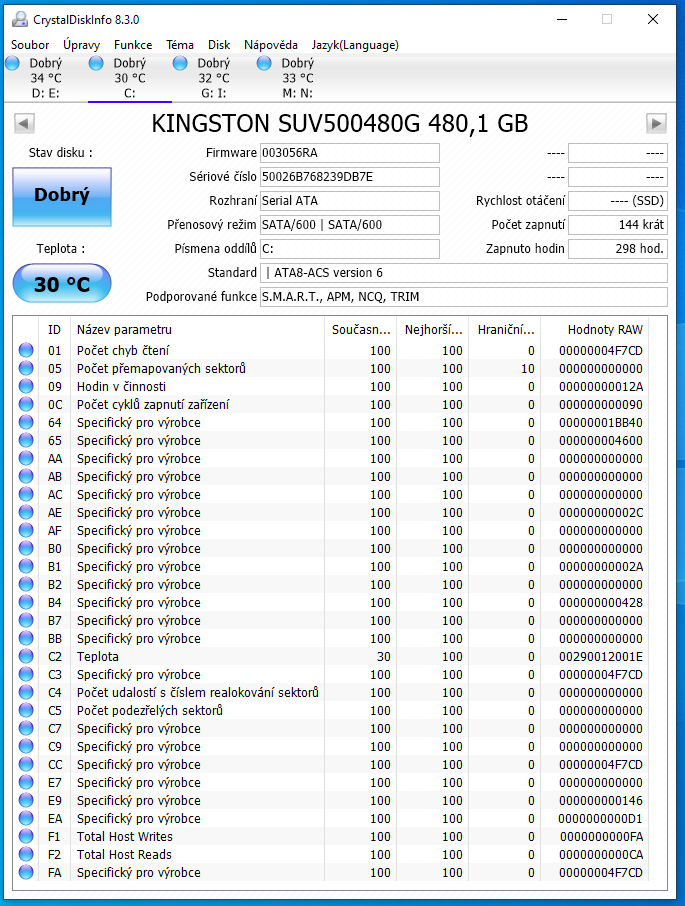This screenshot has width=685, height=906.
Task: Click the Současn... column header
Action: coord(361,329)
